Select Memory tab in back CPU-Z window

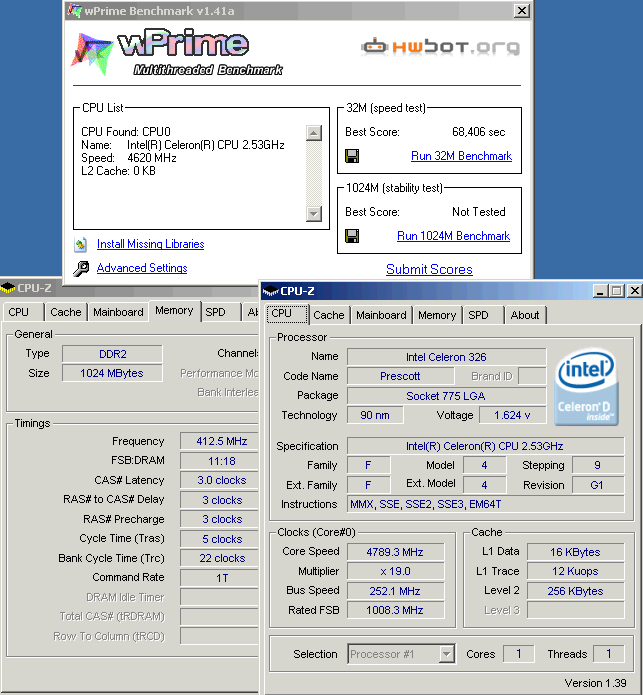tap(174, 311)
